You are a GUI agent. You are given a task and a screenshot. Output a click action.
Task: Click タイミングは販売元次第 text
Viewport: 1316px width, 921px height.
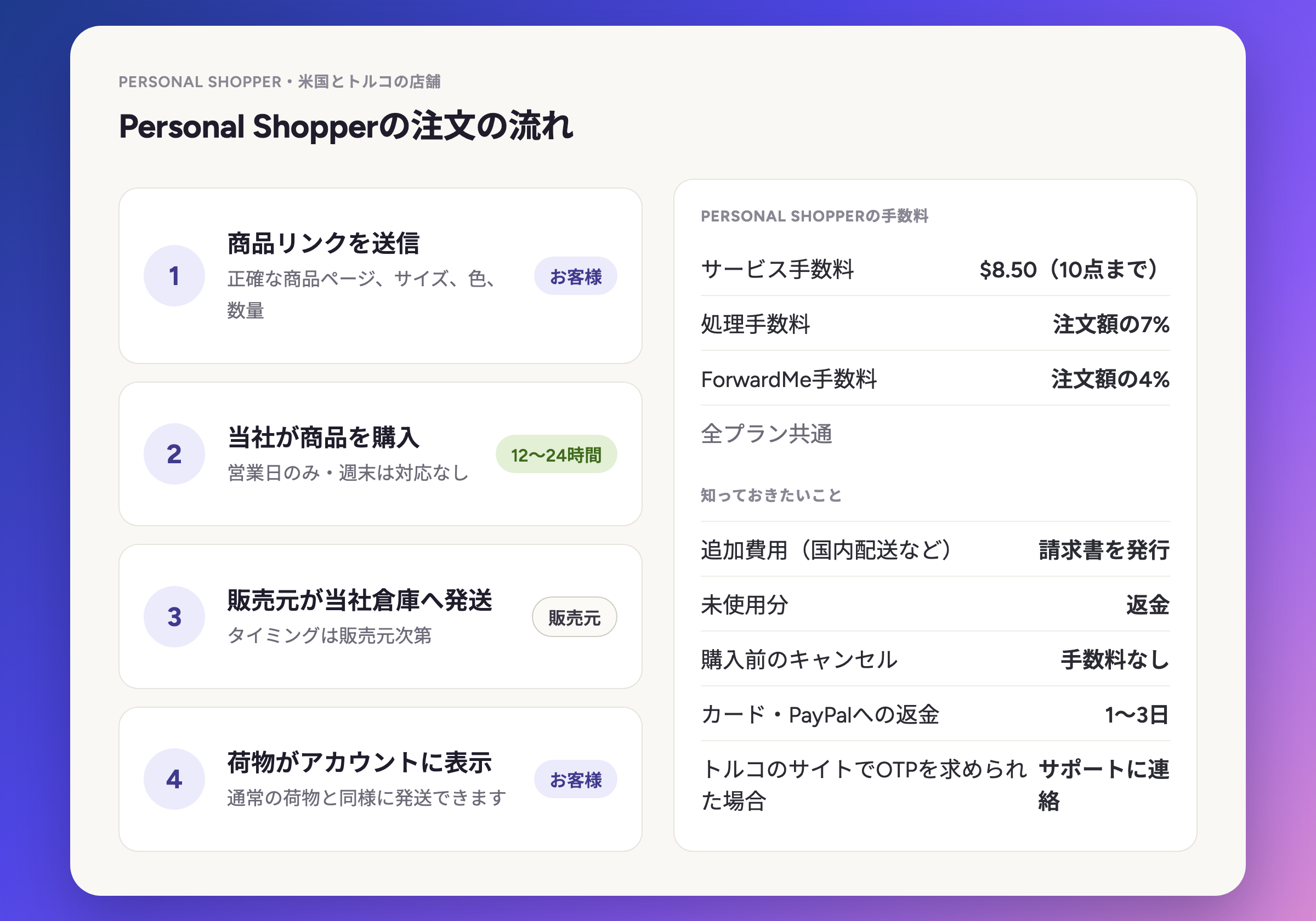[x=329, y=635]
